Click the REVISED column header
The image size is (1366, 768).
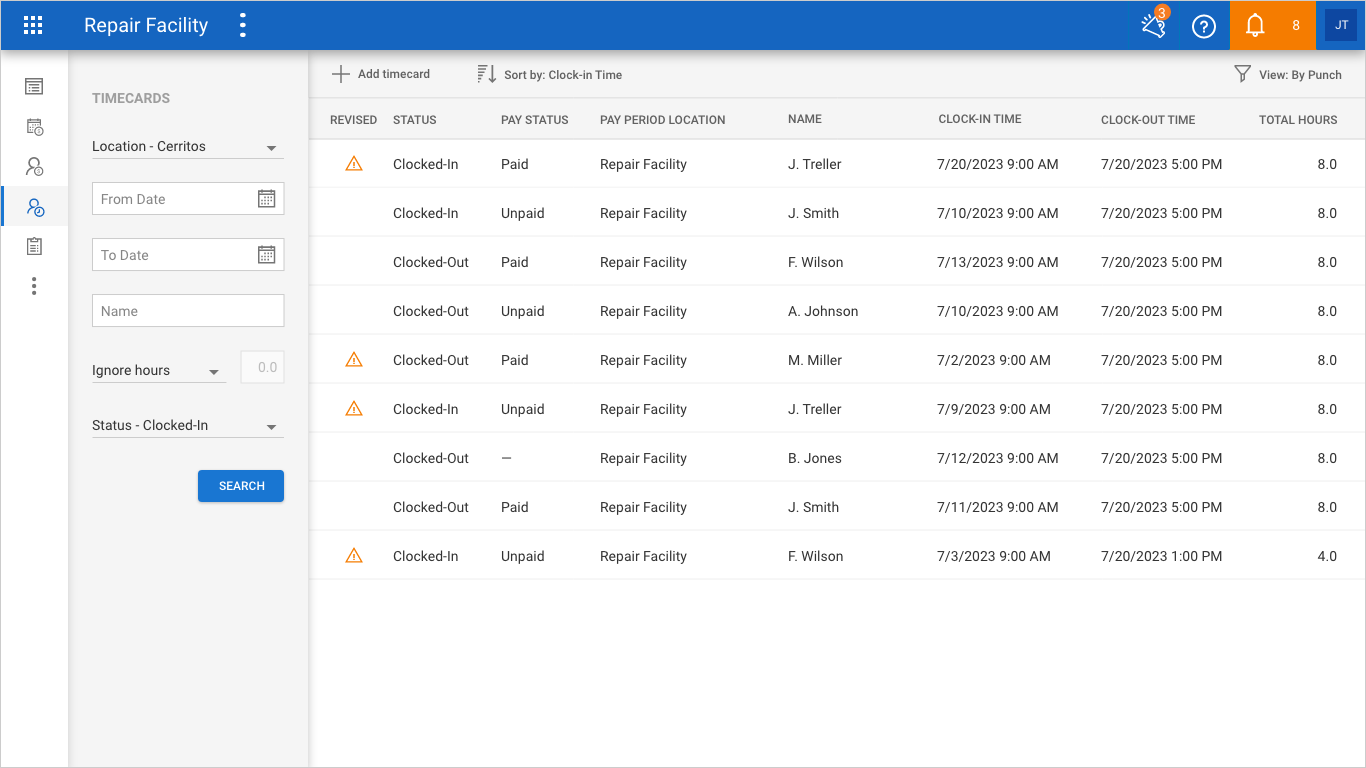point(353,120)
